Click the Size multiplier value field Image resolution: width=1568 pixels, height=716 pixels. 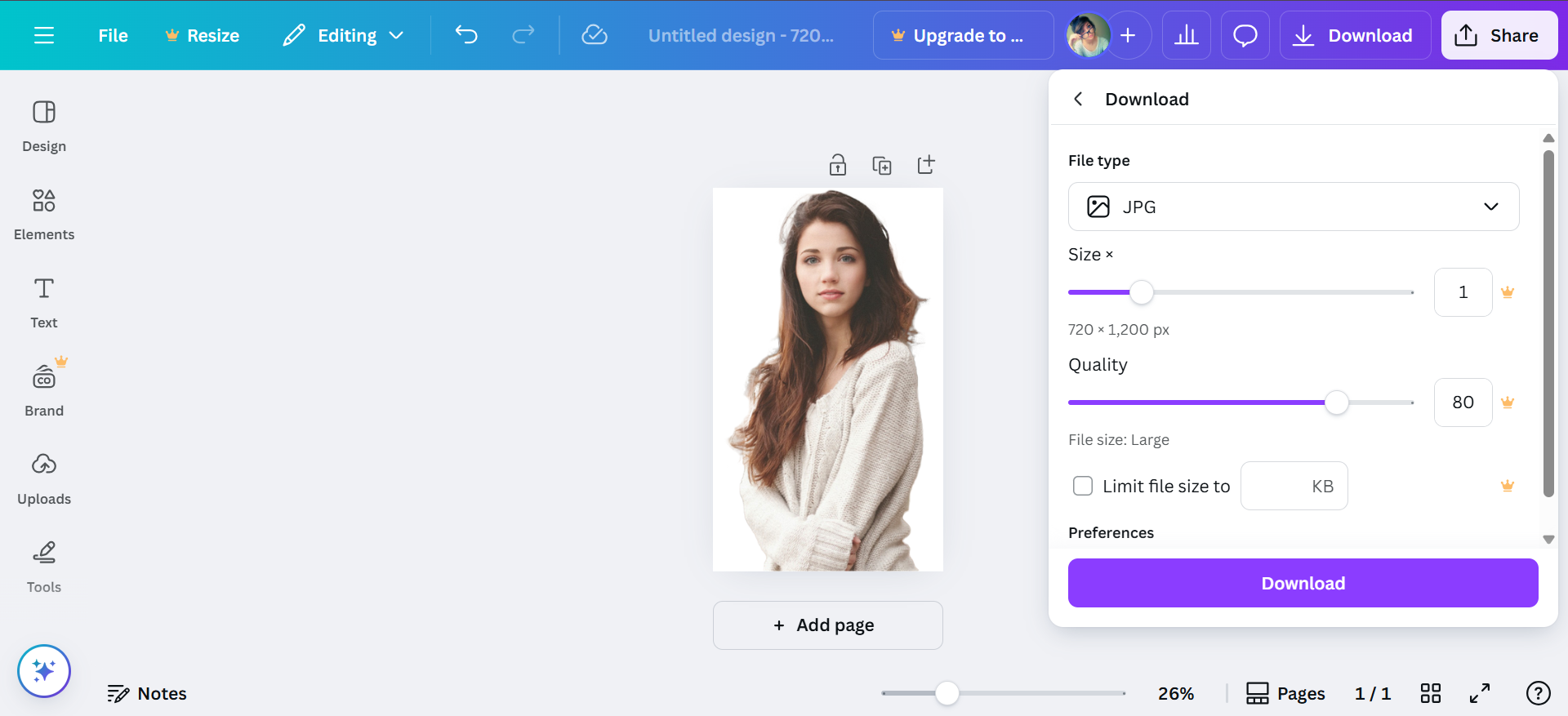point(1463,292)
